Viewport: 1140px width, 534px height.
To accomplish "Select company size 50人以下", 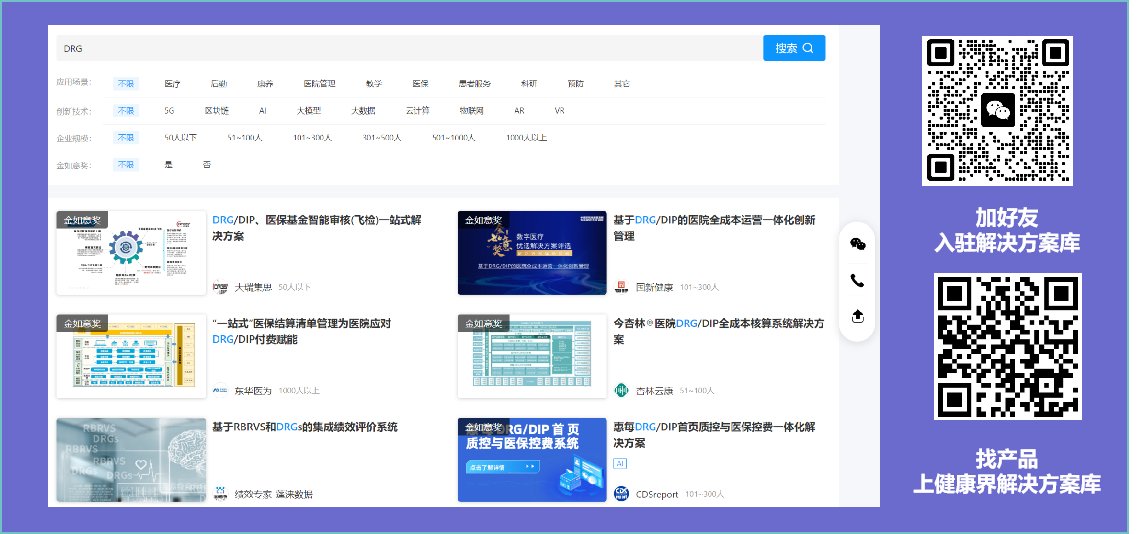I will click(180, 138).
